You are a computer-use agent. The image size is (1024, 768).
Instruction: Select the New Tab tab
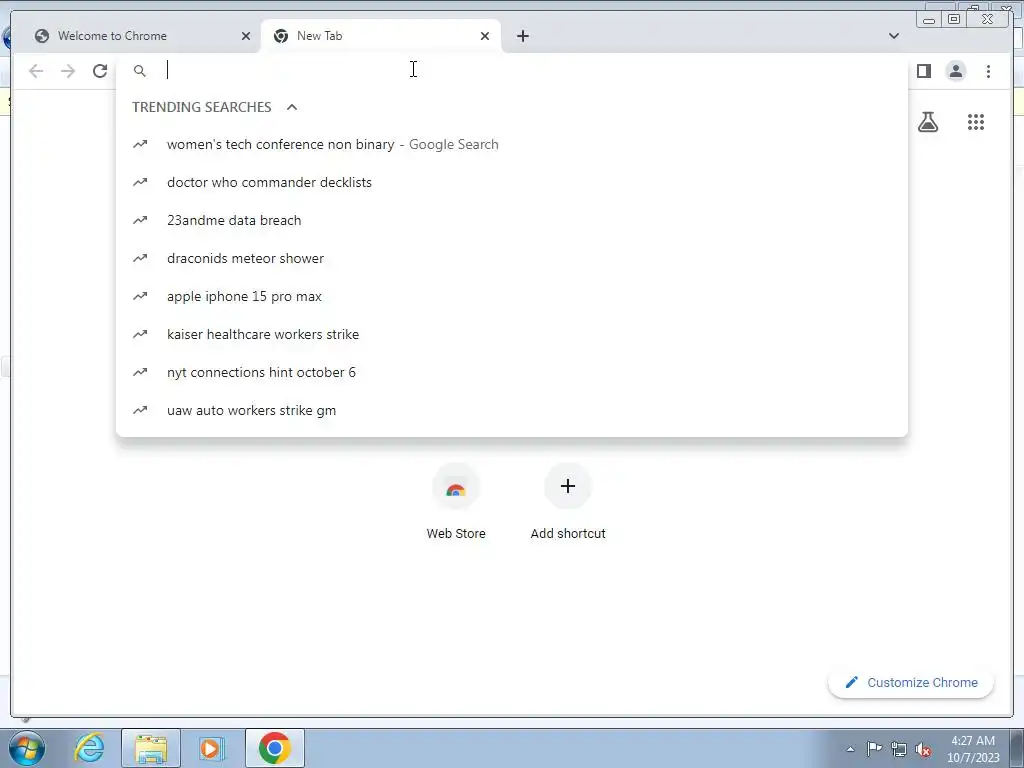pyautogui.click(x=381, y=36)
